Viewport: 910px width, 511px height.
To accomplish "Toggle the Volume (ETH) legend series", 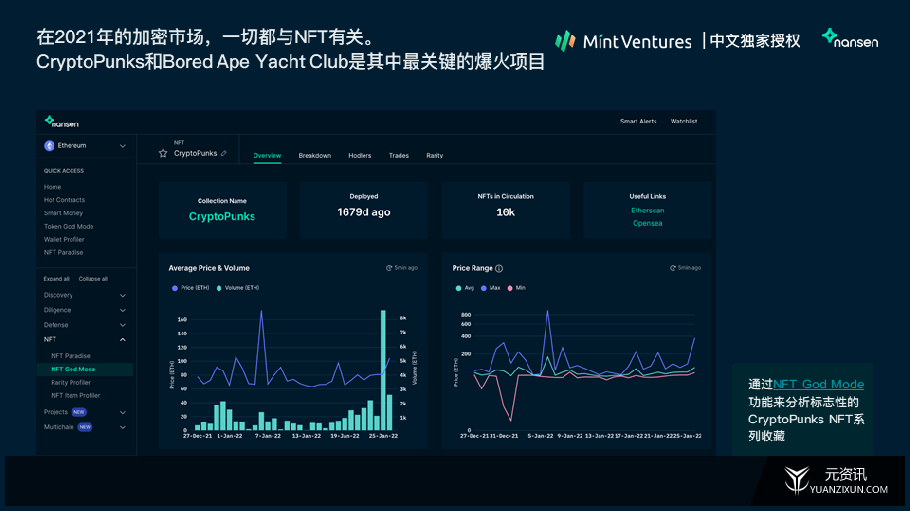I will pyautogui.click(x=237, y=288).
